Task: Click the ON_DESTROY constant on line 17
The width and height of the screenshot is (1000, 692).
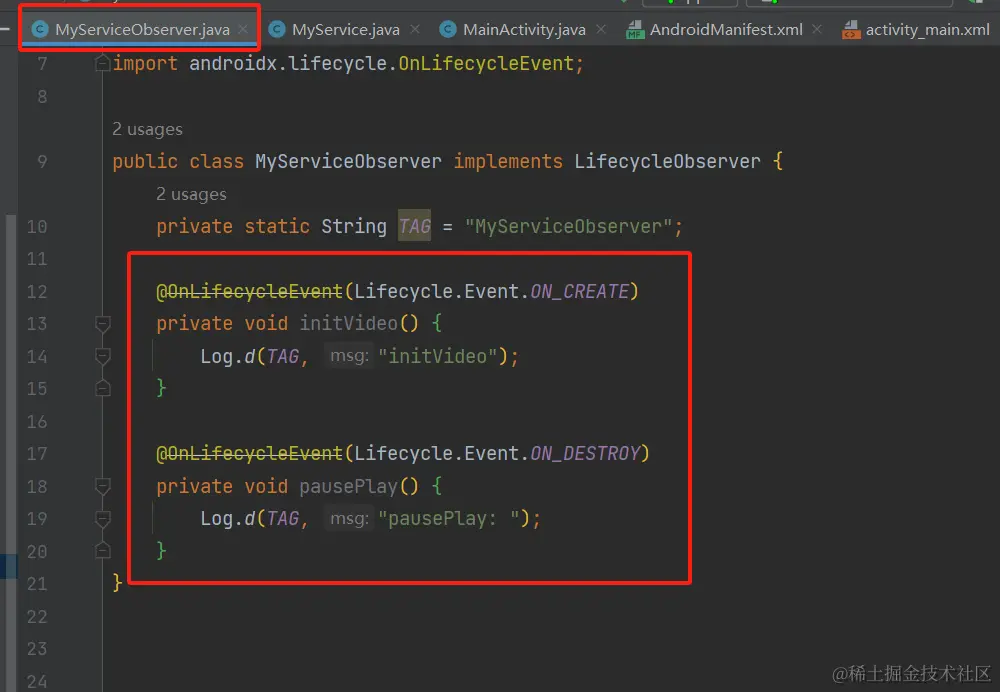Action: 585,453
